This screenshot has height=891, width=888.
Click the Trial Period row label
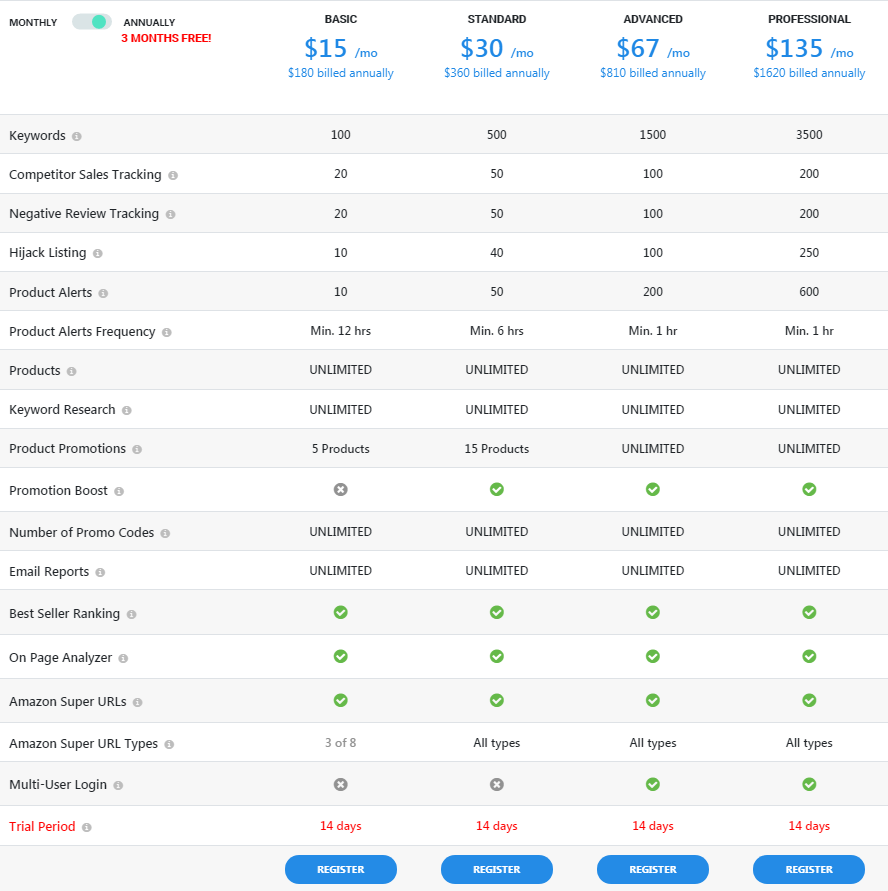(42, 827)
